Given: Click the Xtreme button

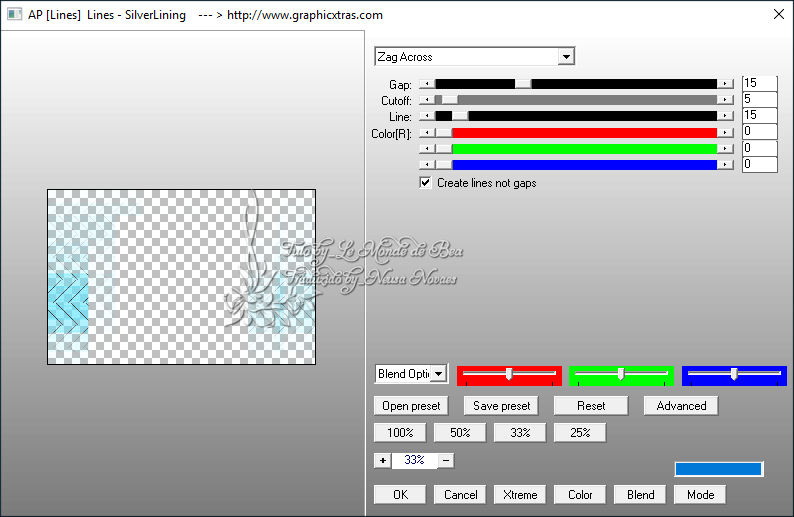Looking at the screenshot, I should tap(520, 495).
